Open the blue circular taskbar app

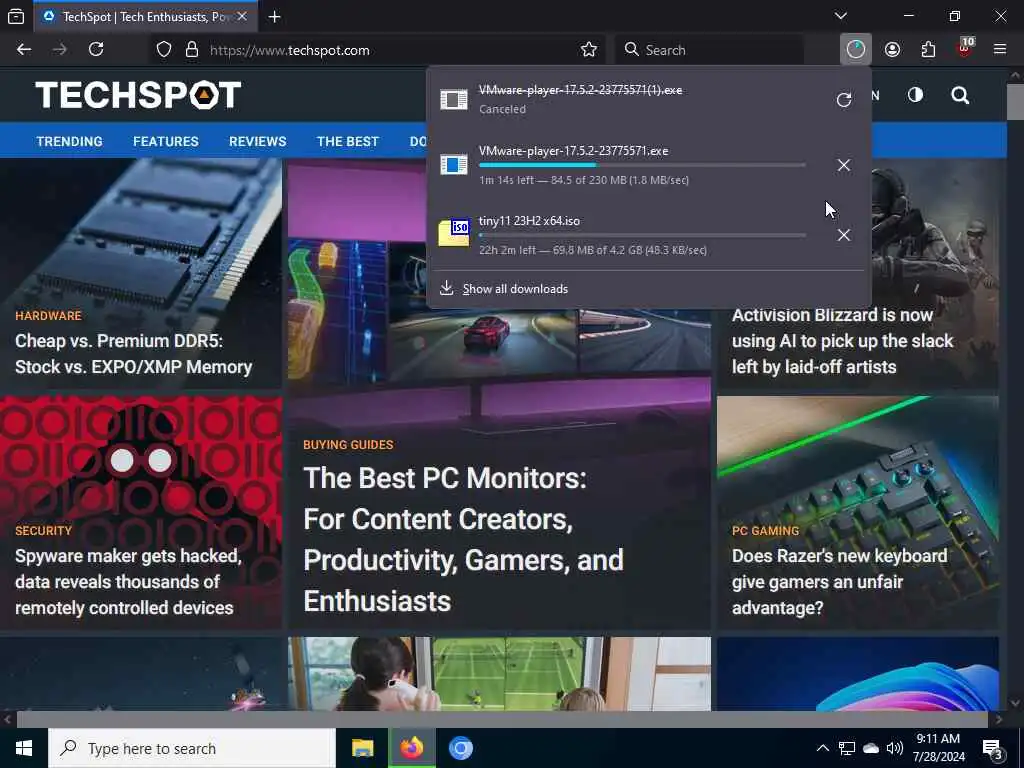point(460,748)
